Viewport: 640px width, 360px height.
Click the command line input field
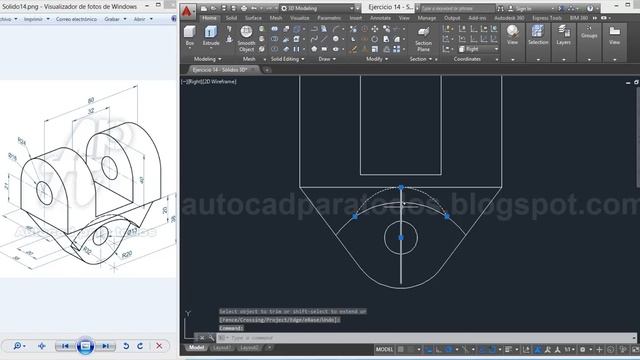pyautogui.click(x=425, y=338)
